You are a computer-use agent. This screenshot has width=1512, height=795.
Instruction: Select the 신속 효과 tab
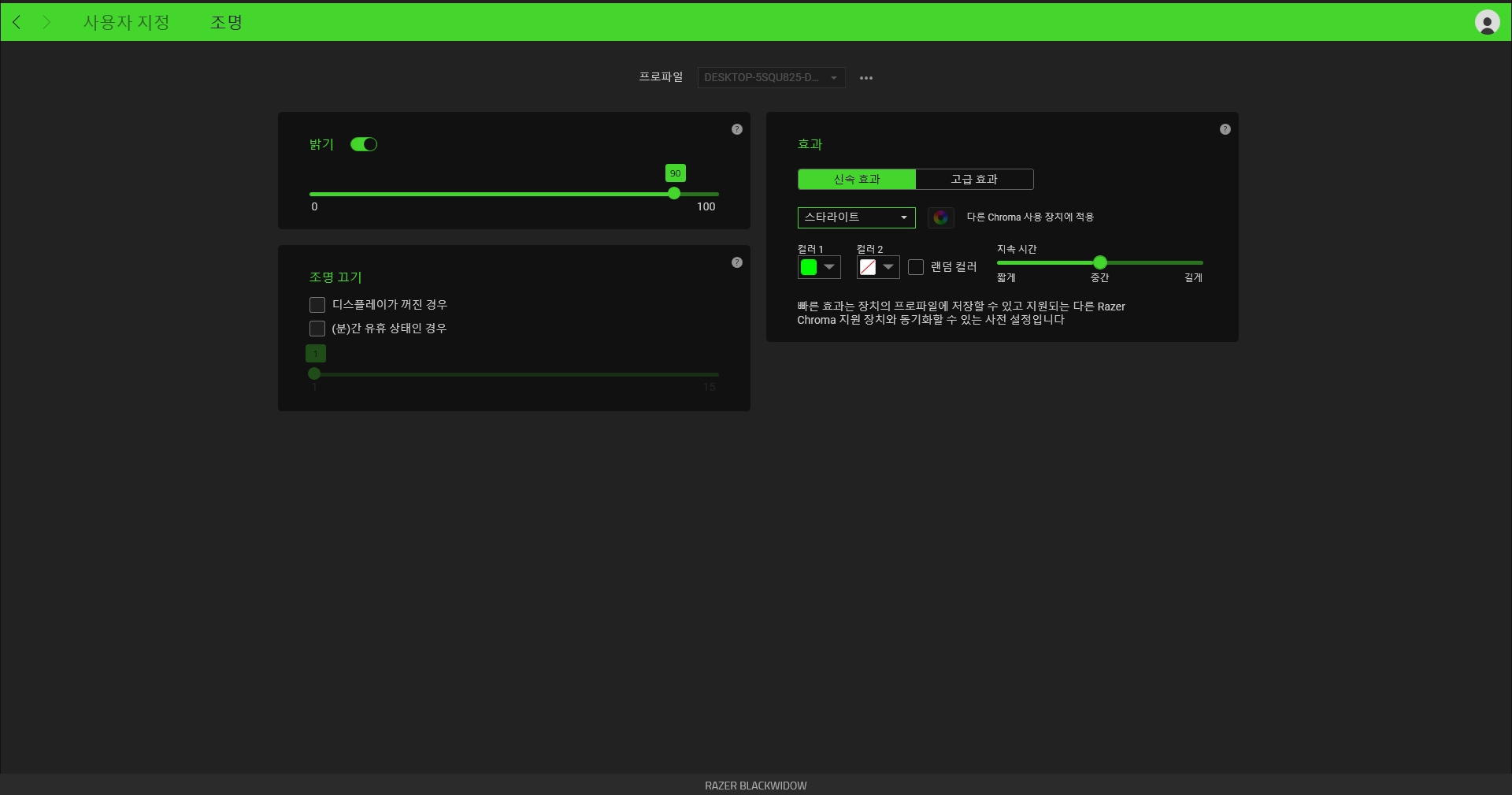pos(857,180)
